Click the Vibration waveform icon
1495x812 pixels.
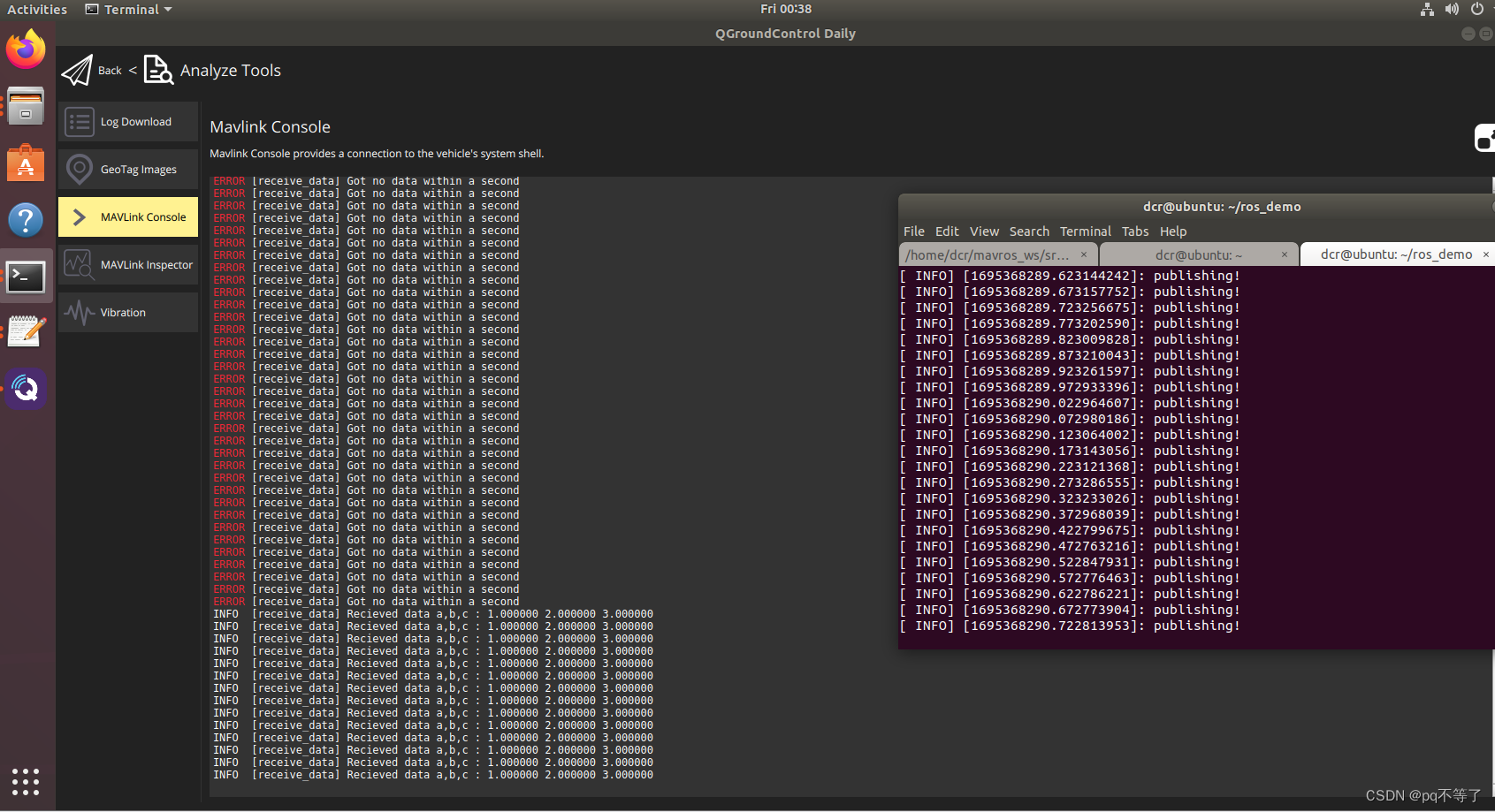coord(80,313)
